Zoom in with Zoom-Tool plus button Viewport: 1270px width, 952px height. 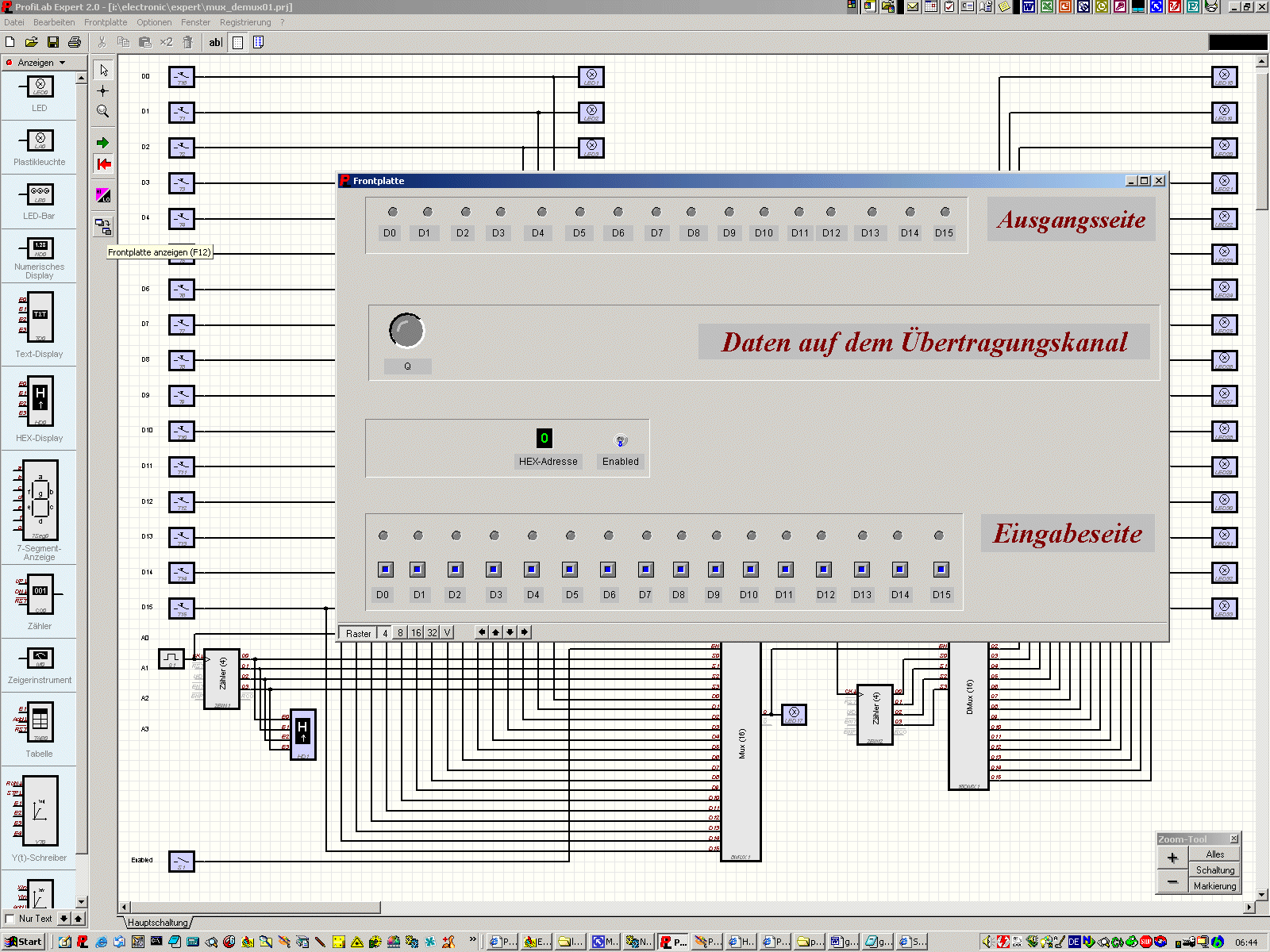click(x=1172, y=858)
